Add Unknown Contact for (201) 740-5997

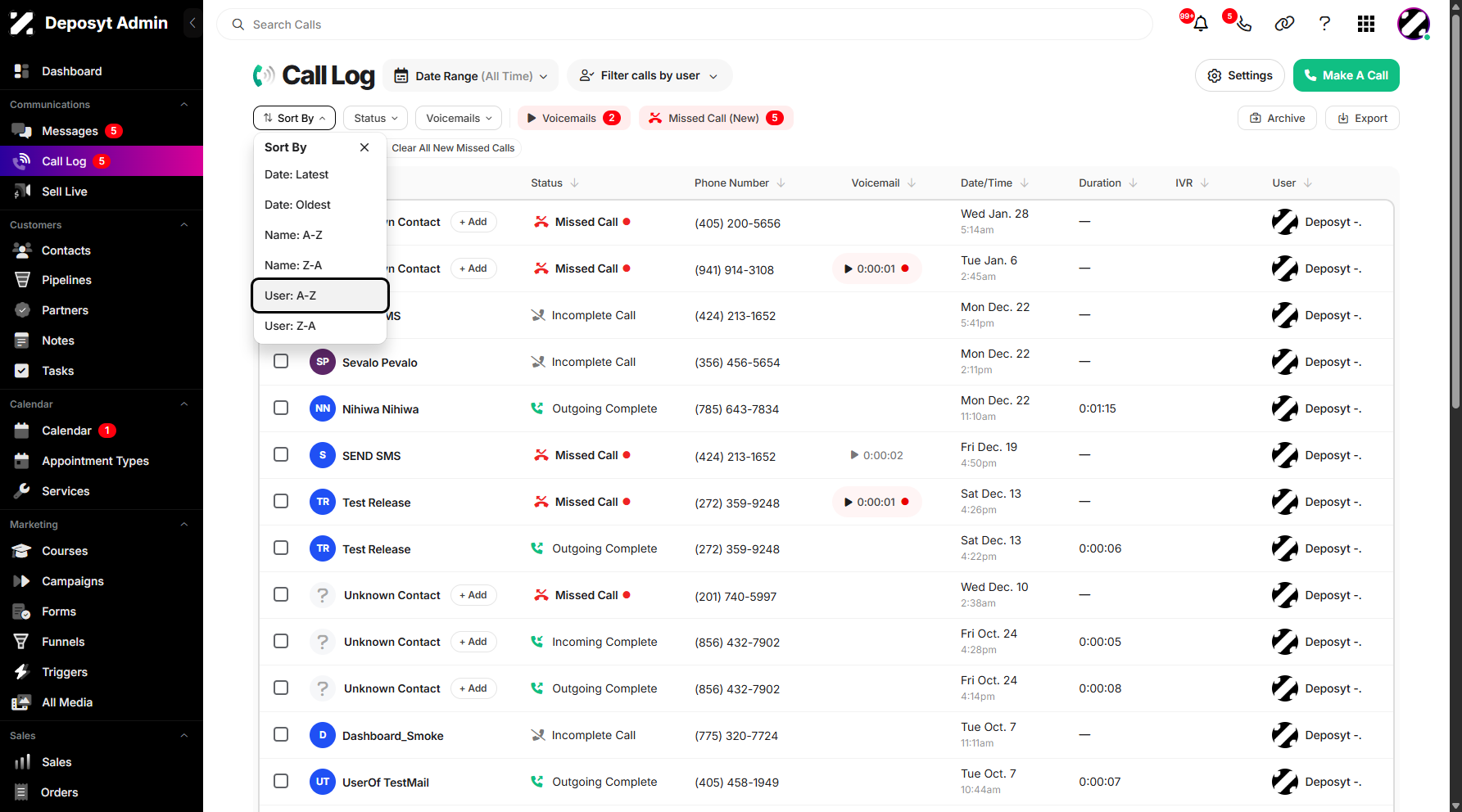click(x=473, y=595)
